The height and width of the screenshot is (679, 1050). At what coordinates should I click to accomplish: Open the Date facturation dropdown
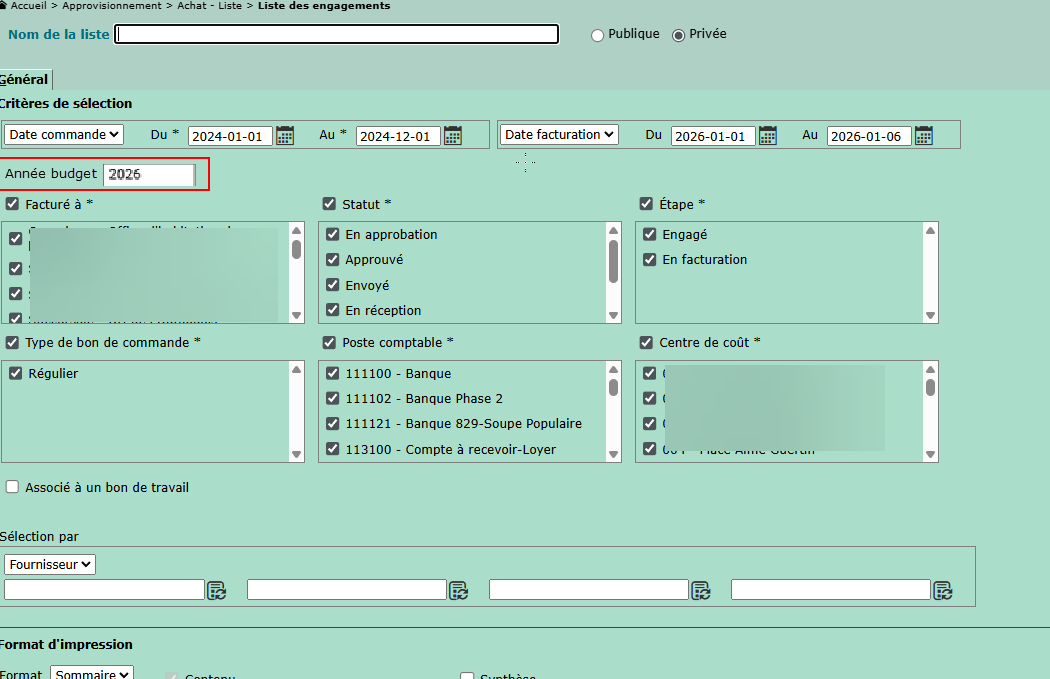(x=559, y=134)
